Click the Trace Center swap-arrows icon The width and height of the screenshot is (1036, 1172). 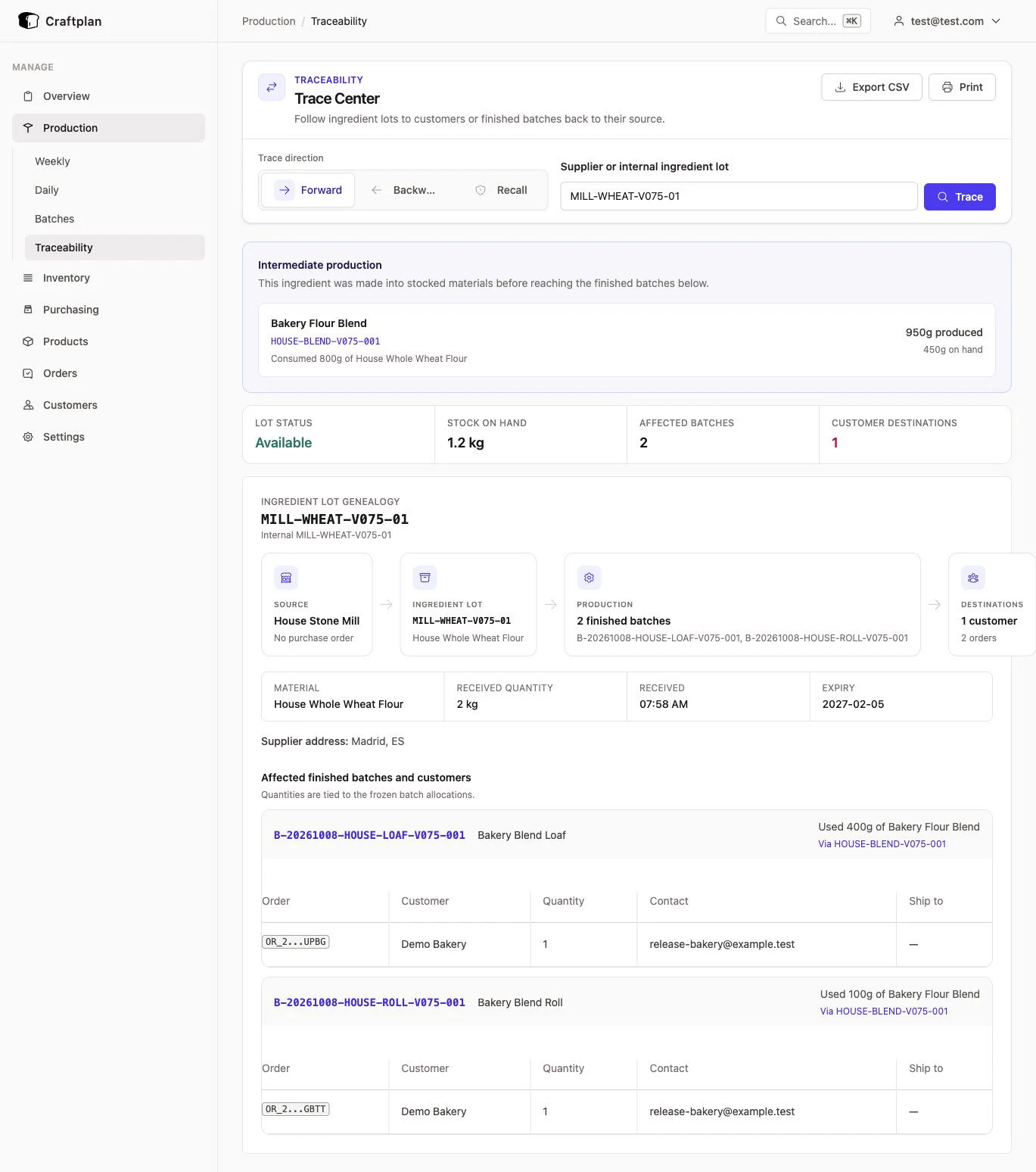pos(272,87)
